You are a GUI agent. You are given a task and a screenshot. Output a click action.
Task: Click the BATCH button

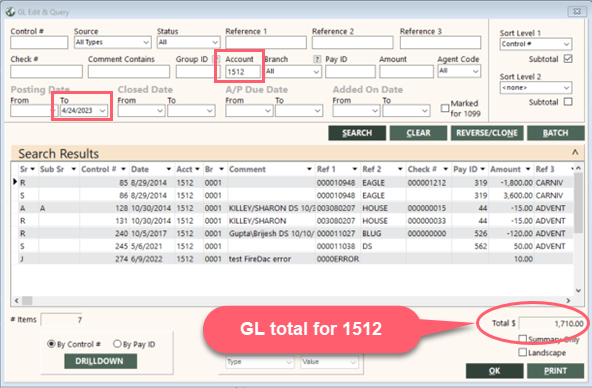point(556,133)
